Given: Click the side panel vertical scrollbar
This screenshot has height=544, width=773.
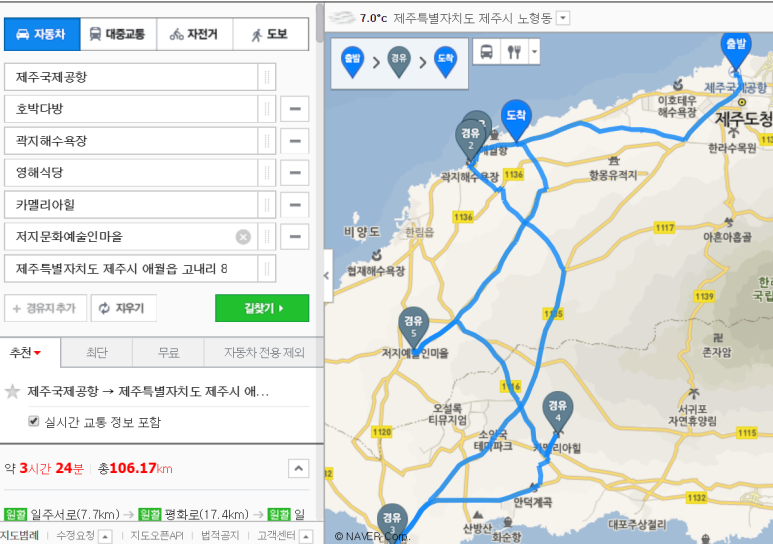Looking at the screenshot, I should point(320,23).
